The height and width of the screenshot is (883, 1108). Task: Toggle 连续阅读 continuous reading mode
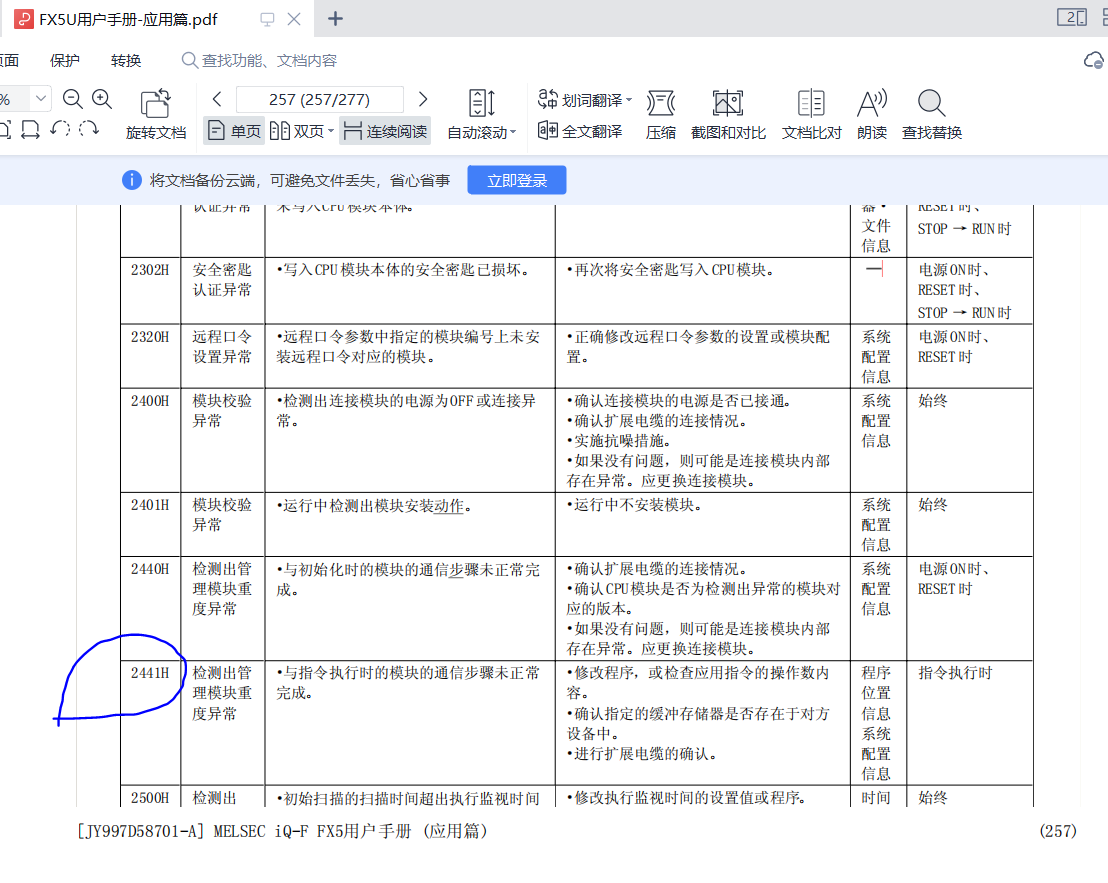click(x=385, y=131)
